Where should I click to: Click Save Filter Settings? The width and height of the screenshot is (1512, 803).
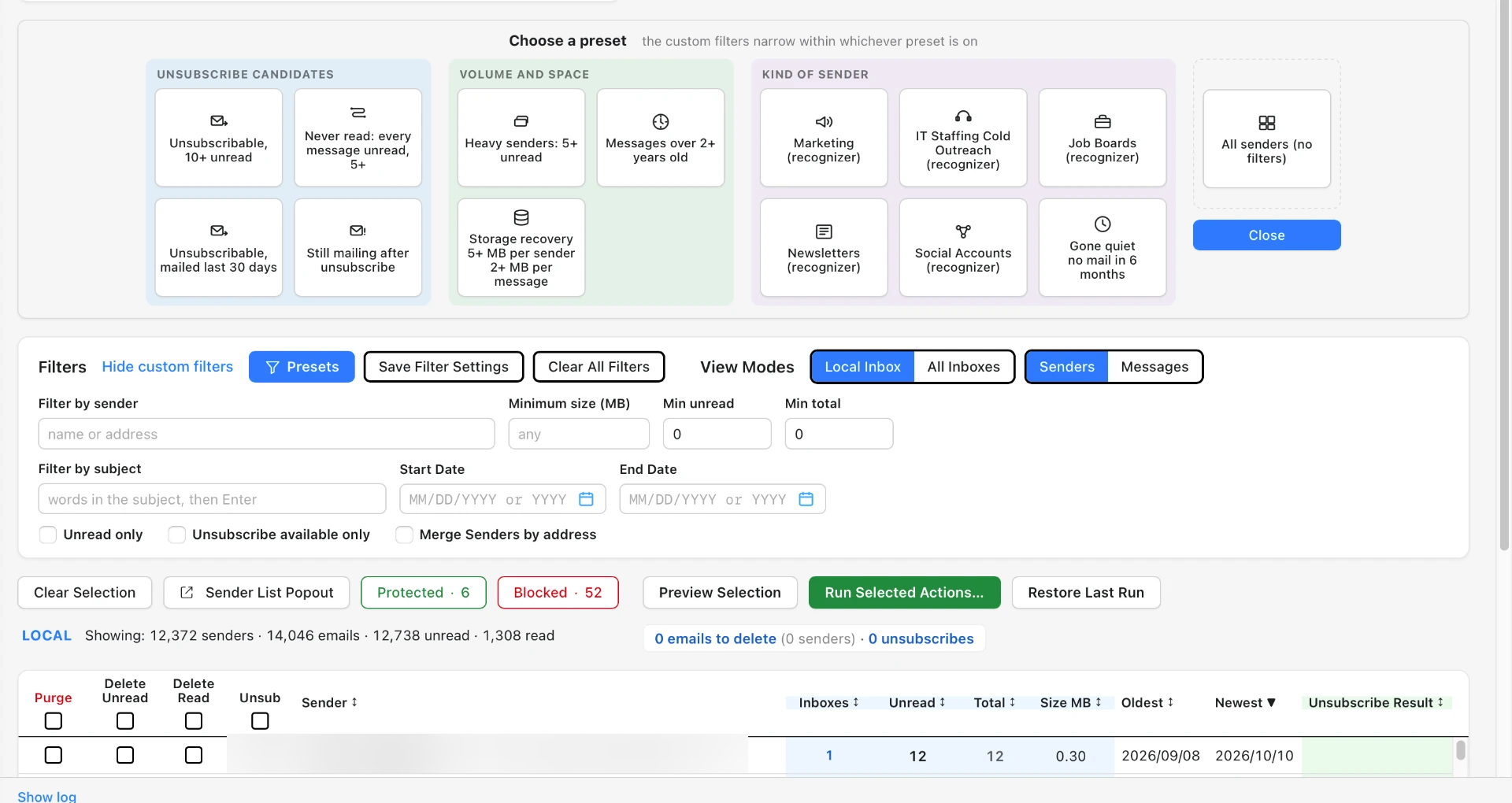[x=443, y=367]
